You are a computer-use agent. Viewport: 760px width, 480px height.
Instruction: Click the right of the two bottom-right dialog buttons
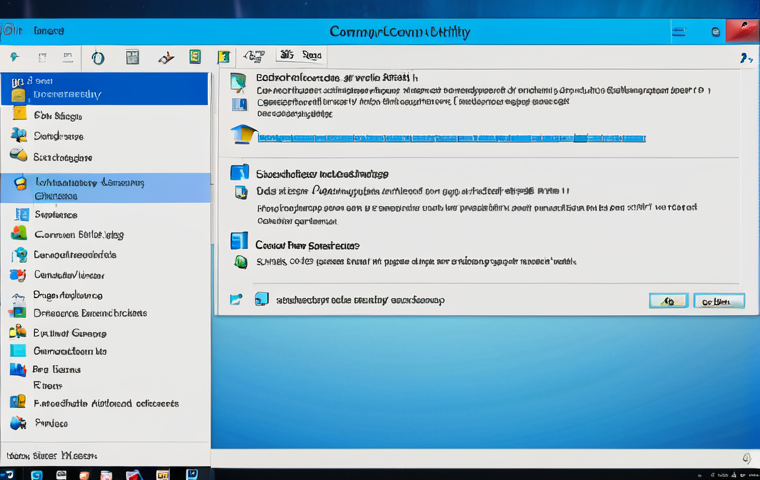tap(719, 301)
